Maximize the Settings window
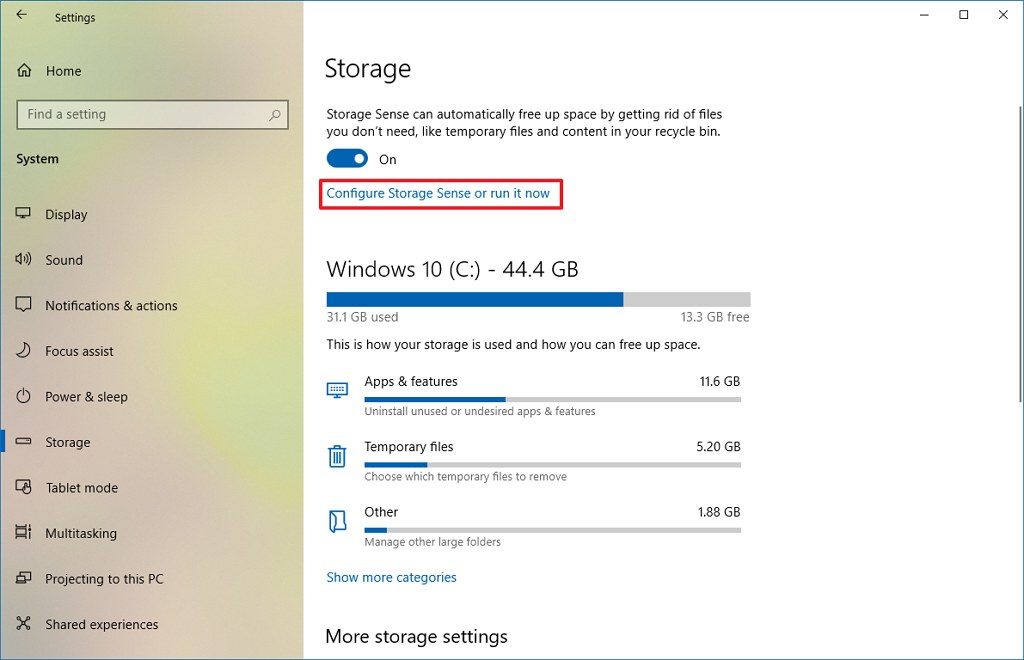 click(x=963, y=15)
